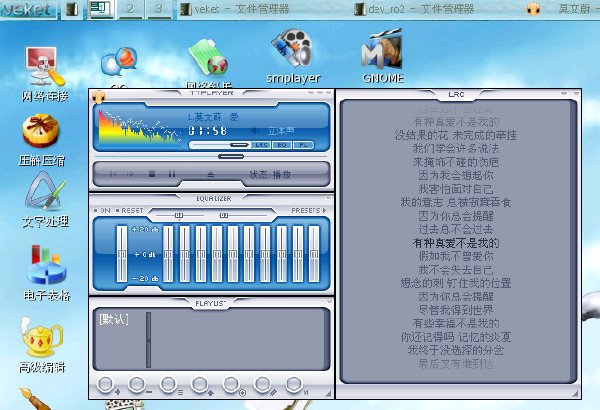The width and height of the screenshot is (600, 410).
Task: Click the playlist locate-track target button
Action: pos(232,385)
